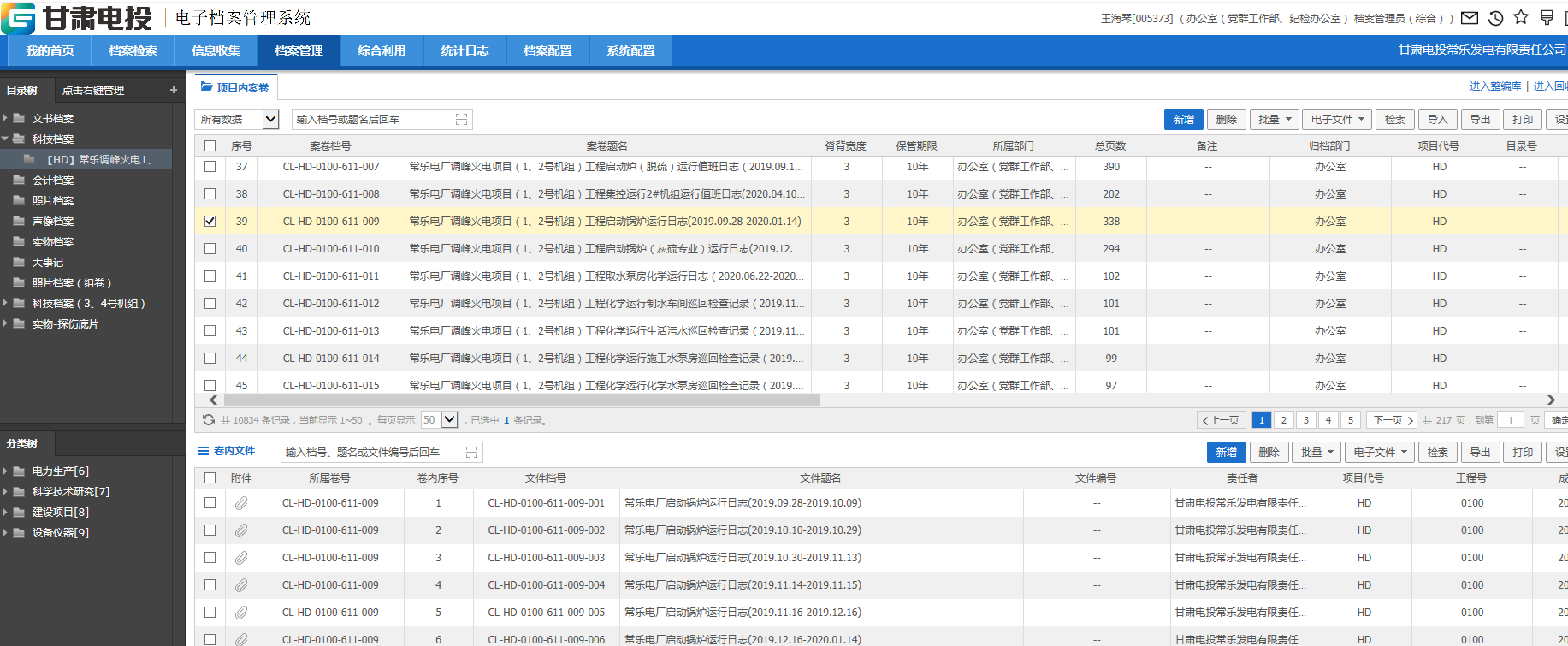The image size is (1568, 646).
Task: Expand the 文书档案 tree node
Action: tap(5, 118)
